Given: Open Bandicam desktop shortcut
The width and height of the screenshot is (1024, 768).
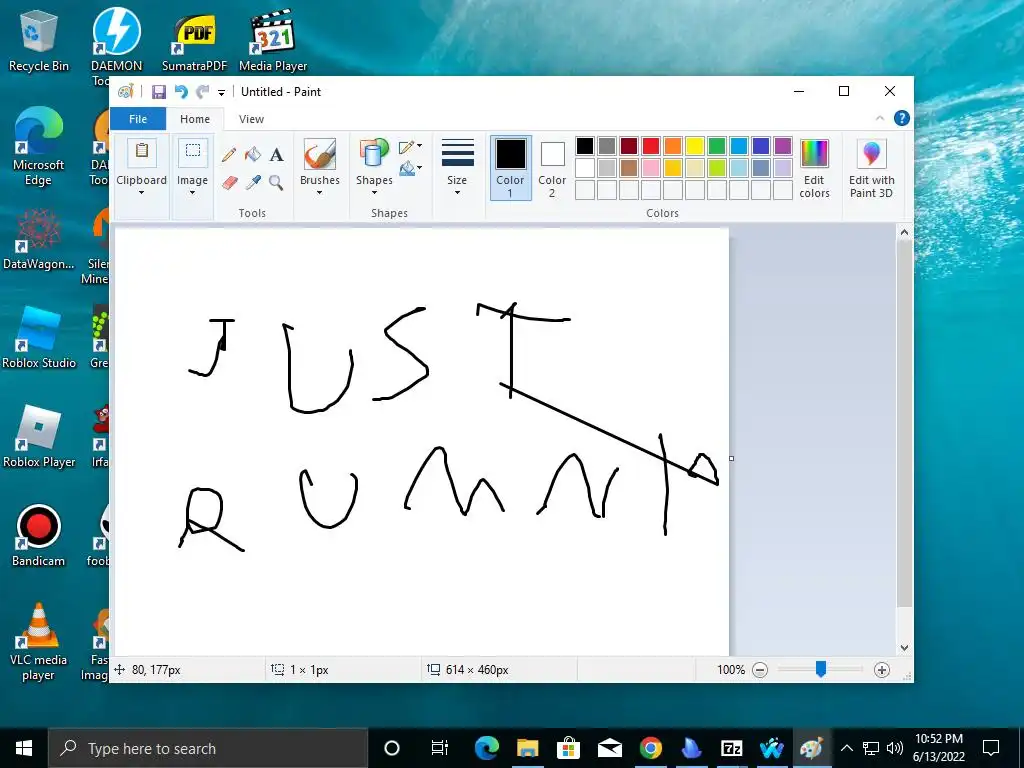Looking at the screenshot, I should (x=39, y=536).
